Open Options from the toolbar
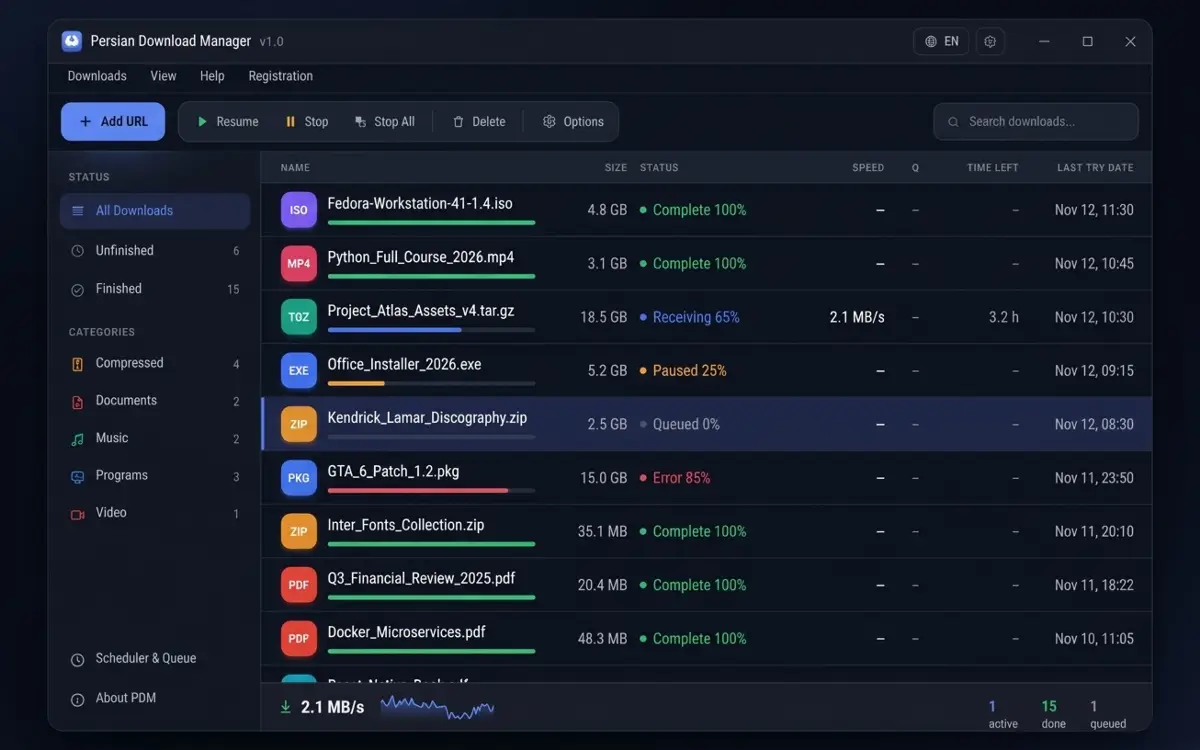Viewport: 1200px width, 750px height. pyautogui.click(x=573, y=122)
